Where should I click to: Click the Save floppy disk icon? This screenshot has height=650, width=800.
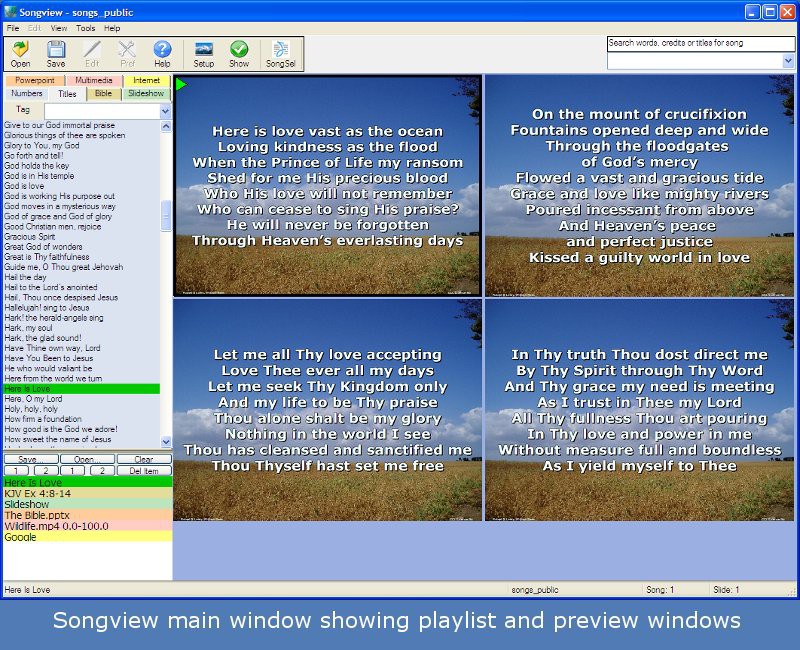[56, 54]
